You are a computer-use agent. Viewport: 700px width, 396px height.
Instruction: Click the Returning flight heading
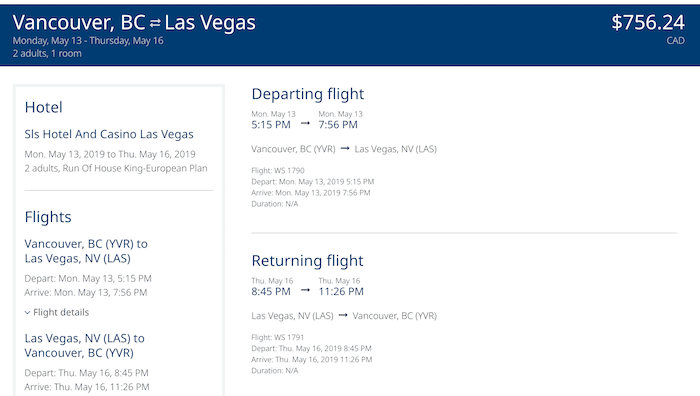(308, 261)
